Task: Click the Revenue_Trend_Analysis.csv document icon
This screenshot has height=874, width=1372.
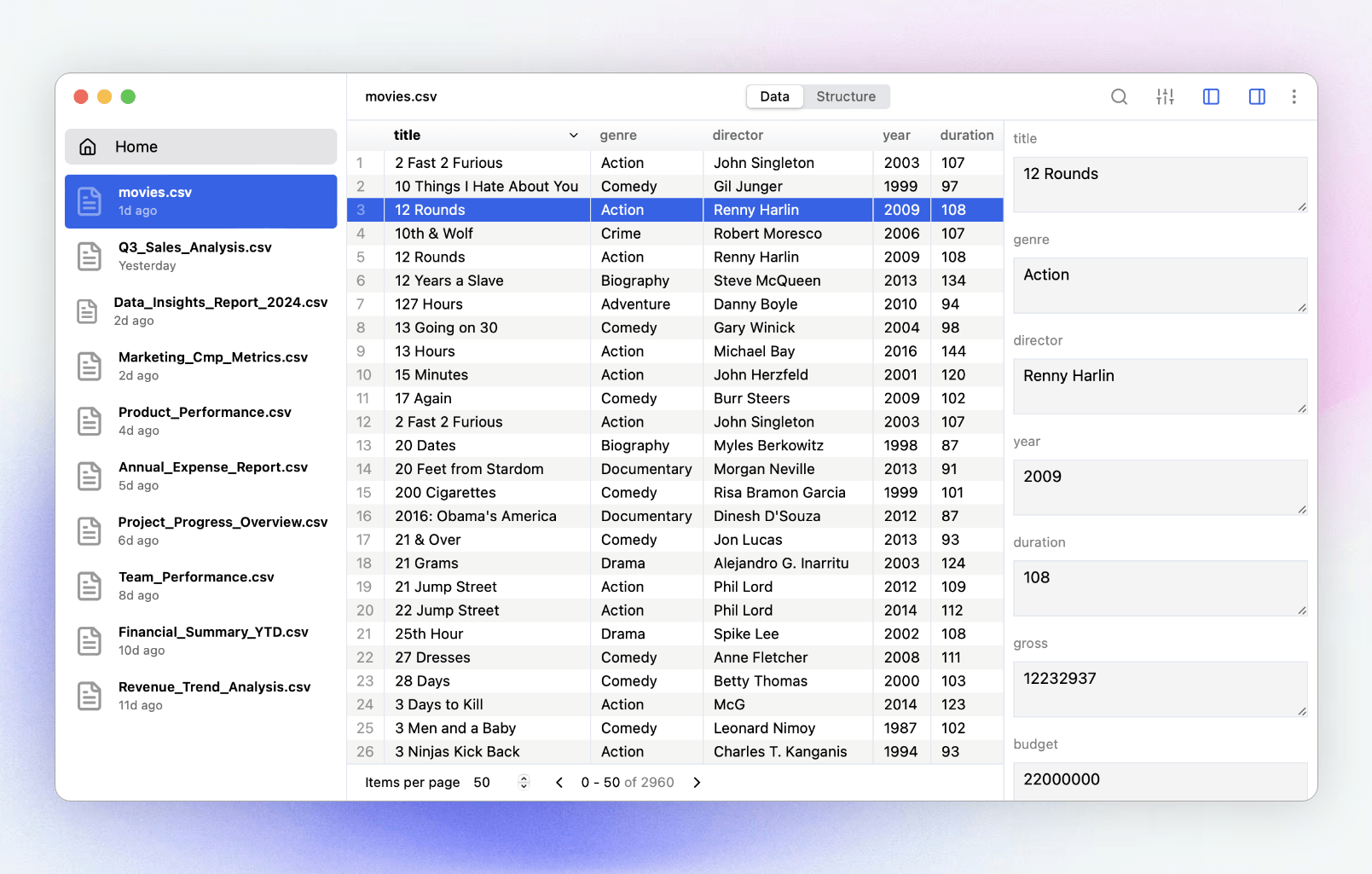Action: coord(90,696)
